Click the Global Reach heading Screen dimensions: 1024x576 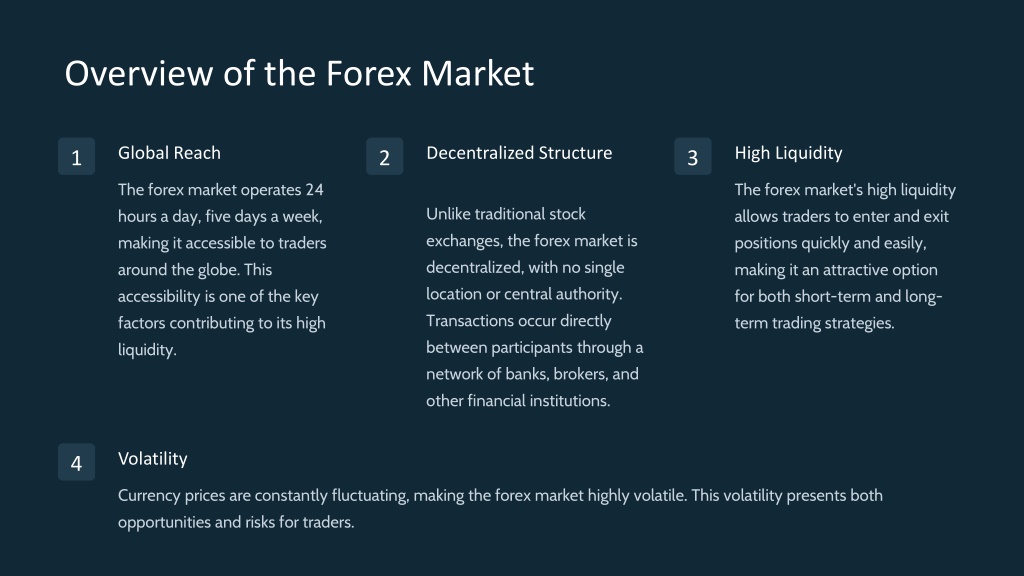(169, 153)
